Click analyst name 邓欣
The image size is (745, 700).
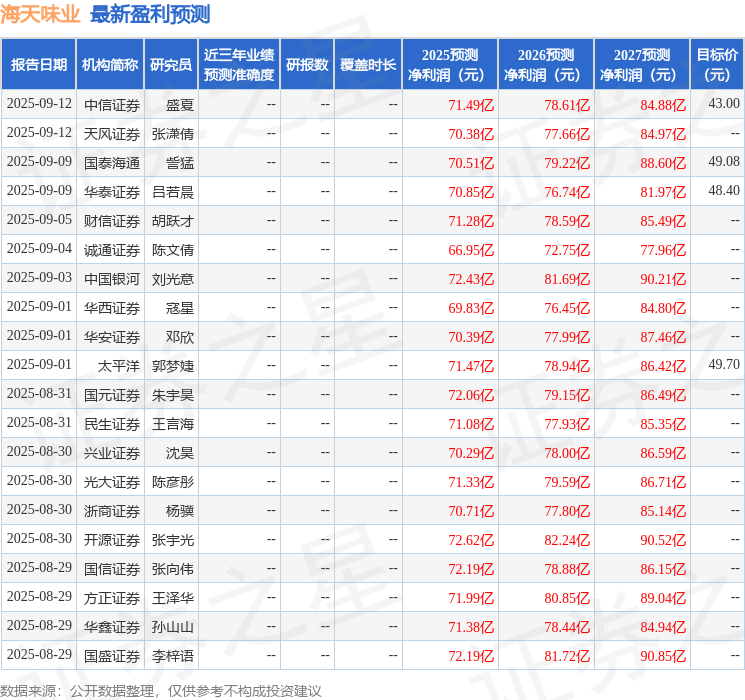coord(180,337)
